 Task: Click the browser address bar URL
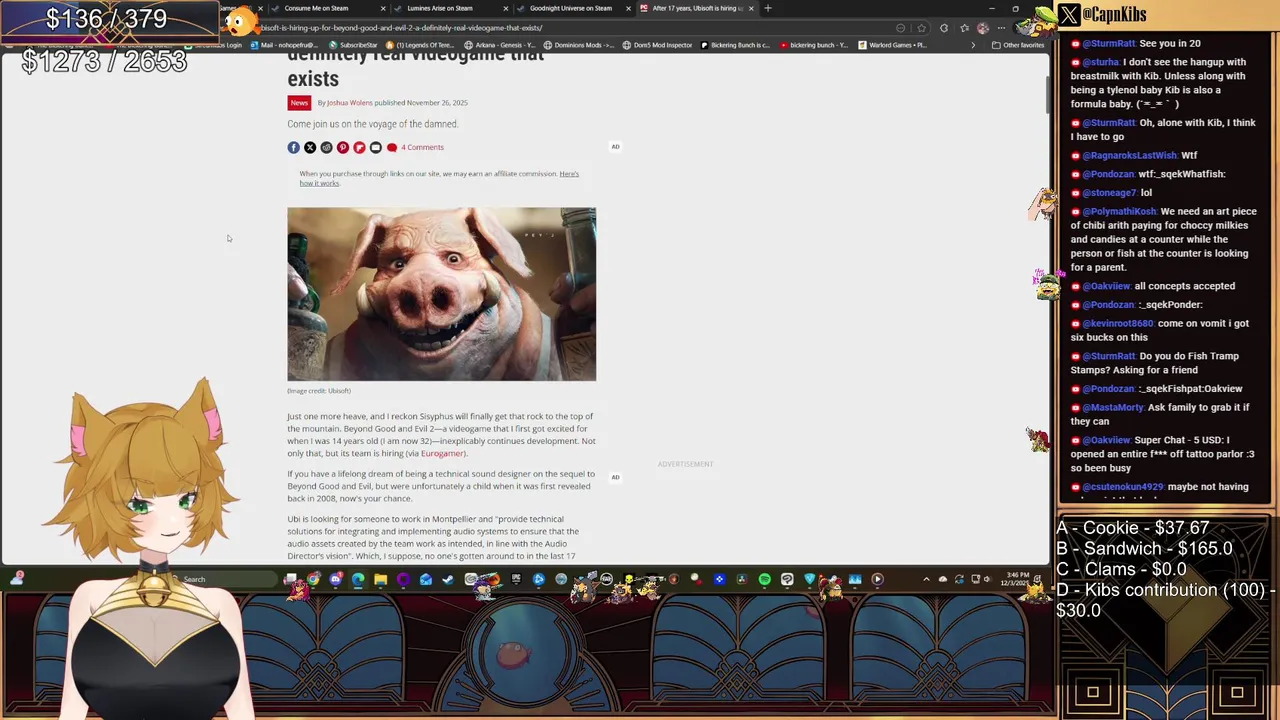tap(400, 28)
